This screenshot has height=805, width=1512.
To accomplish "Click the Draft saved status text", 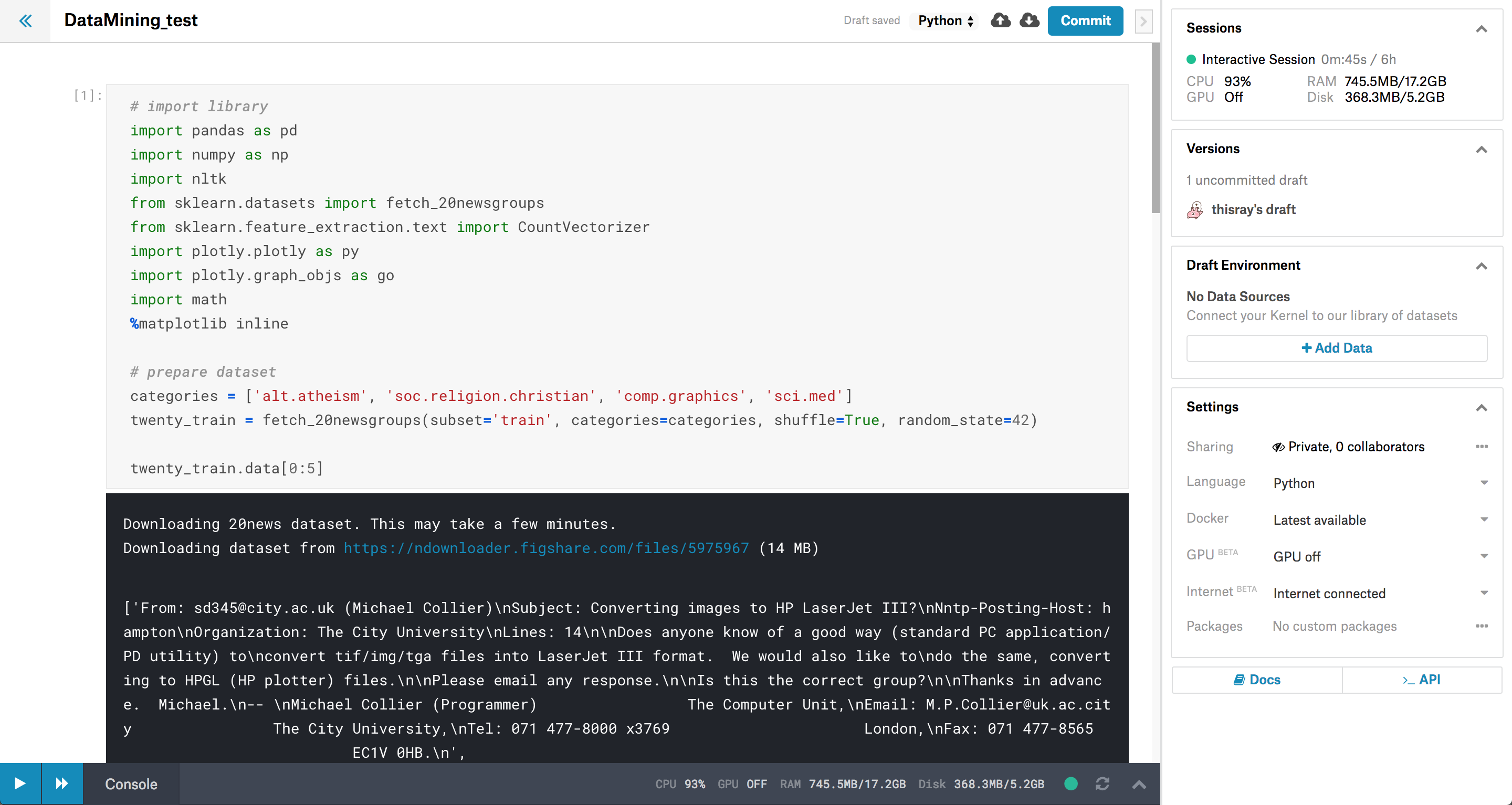I will click(871, 20).
